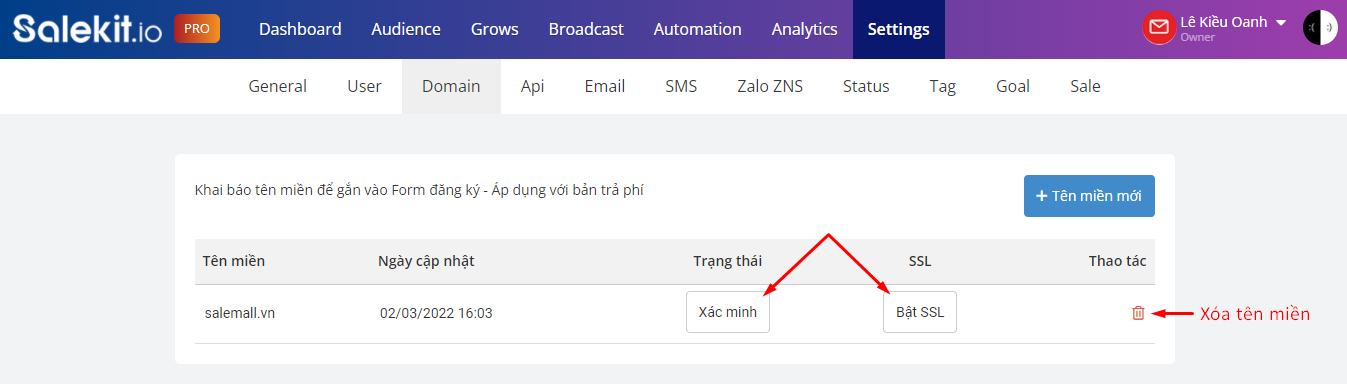Screen dimensions: 1347x384
Task: Switch to the Status tab
Action: (866, 86)
